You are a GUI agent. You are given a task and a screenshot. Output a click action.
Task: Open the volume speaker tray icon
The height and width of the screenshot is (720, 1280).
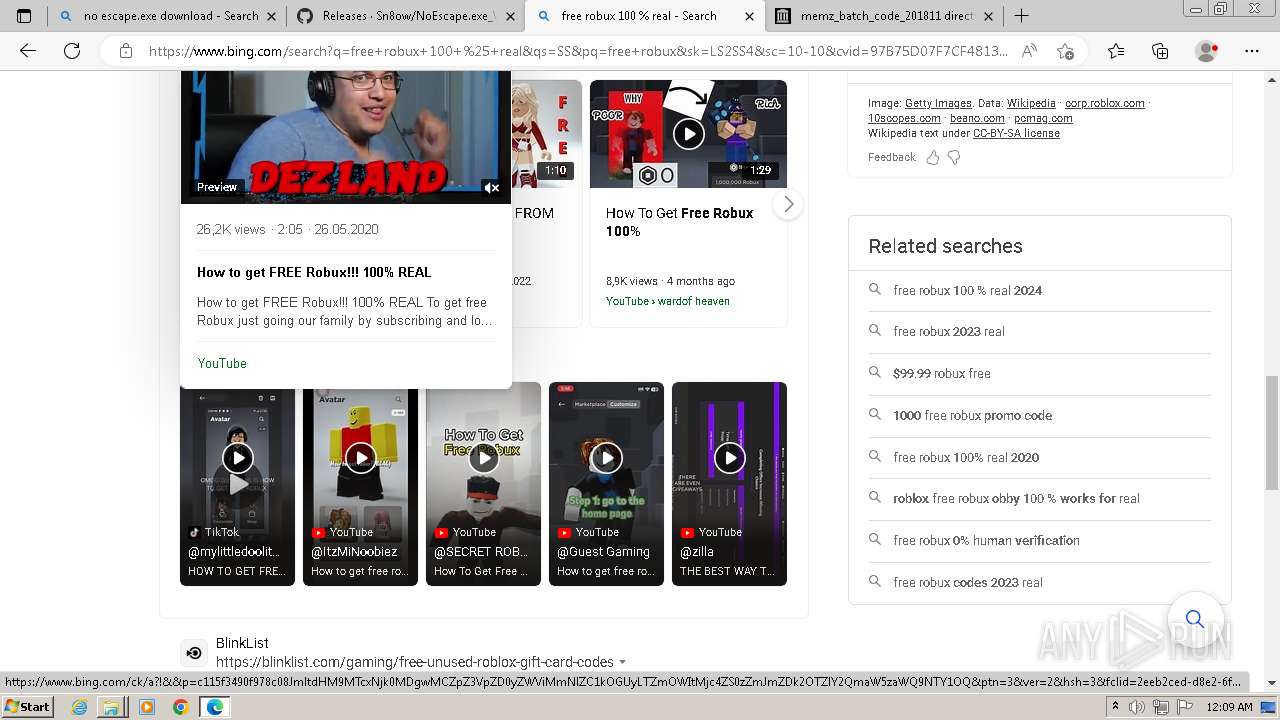pyautogui.click(x=1135, y=707)
